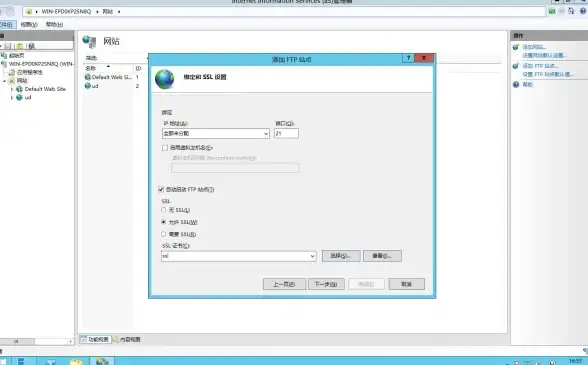Click the green Refresh icon beside address bar
The image size is (588, 365).
[x=552, y=11]
